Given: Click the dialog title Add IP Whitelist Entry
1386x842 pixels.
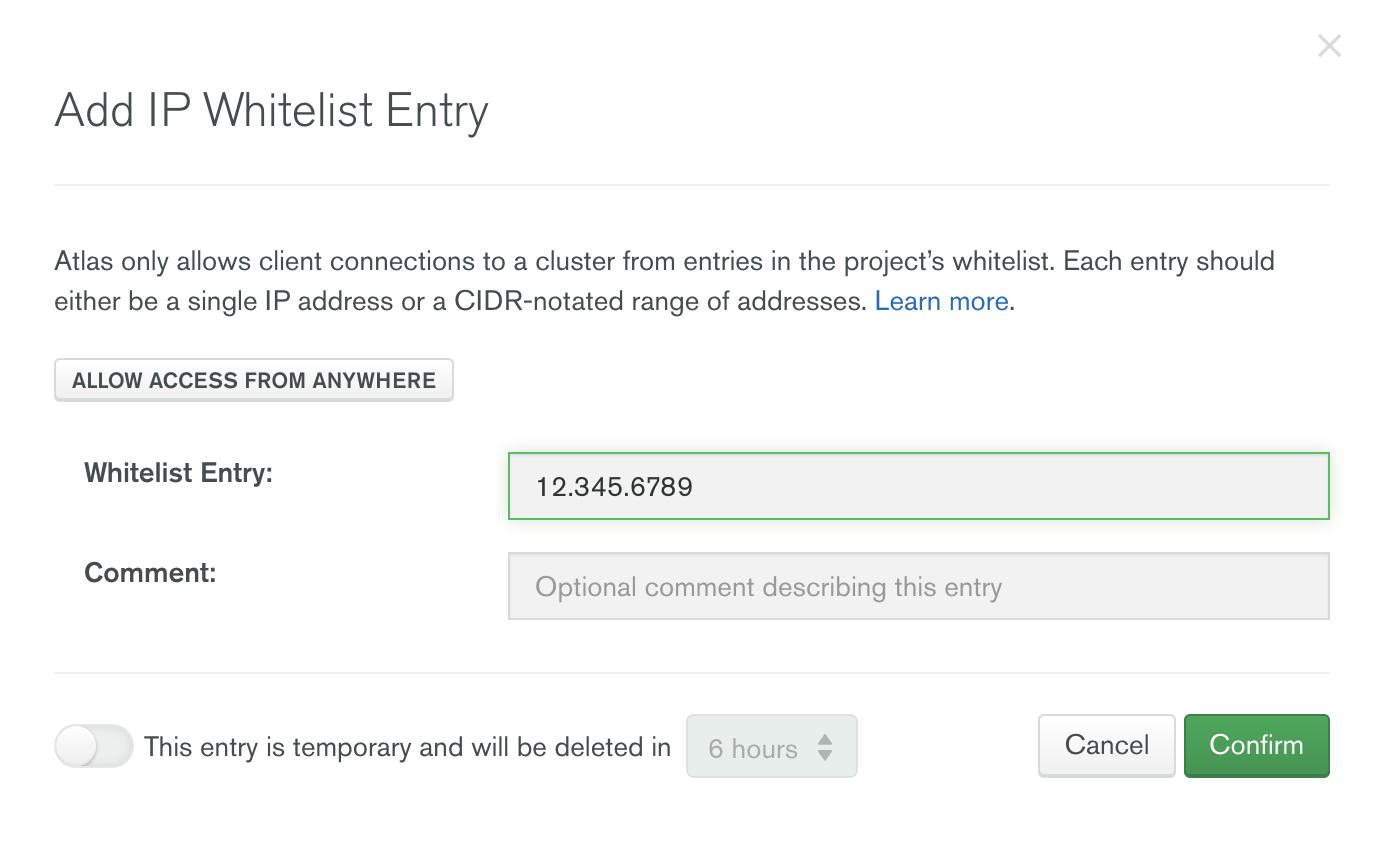Looking at the screenshot, I should point(271,110).
